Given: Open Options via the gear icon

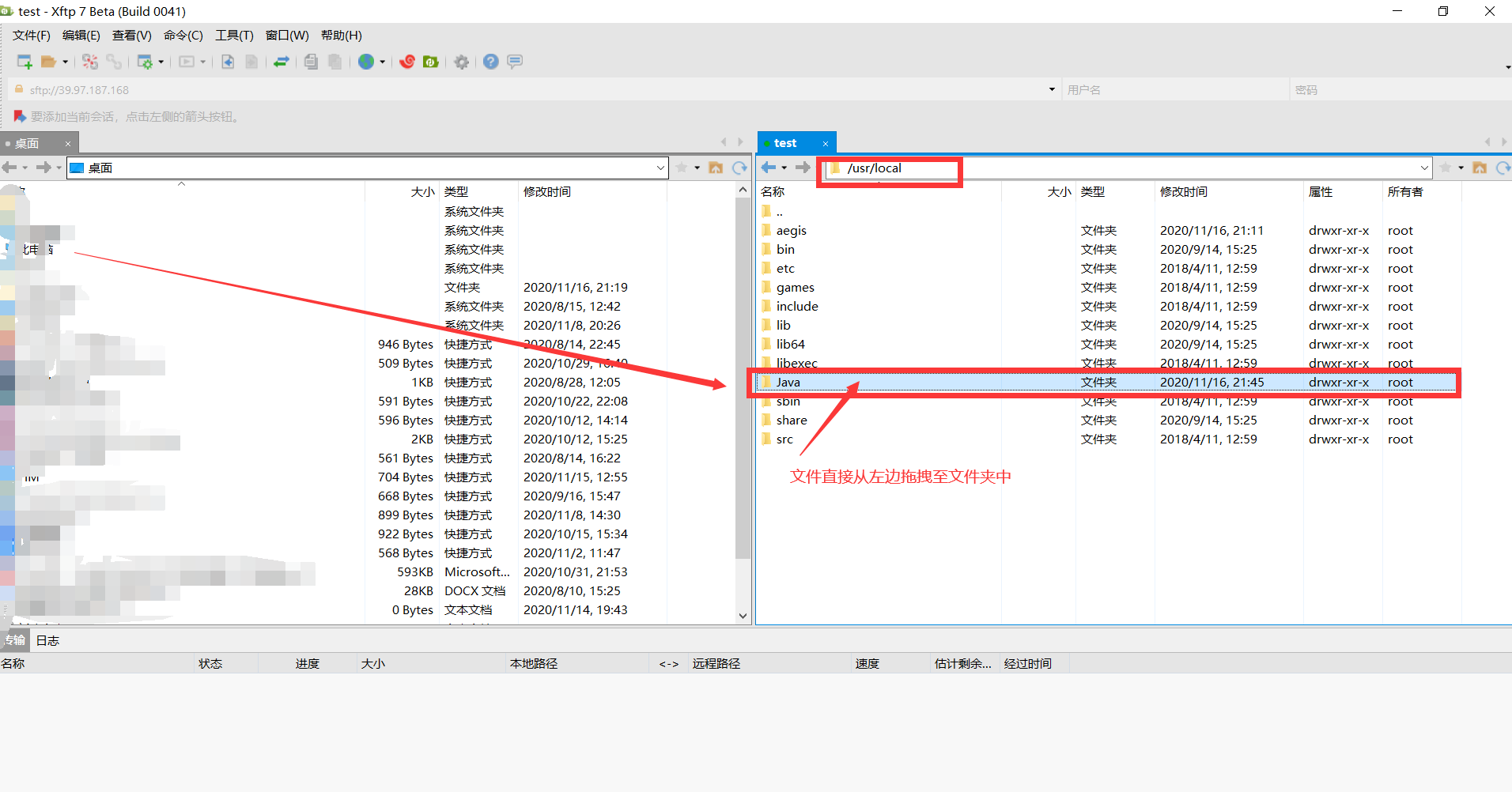Looking at the screenshot, I should (462, 62).
